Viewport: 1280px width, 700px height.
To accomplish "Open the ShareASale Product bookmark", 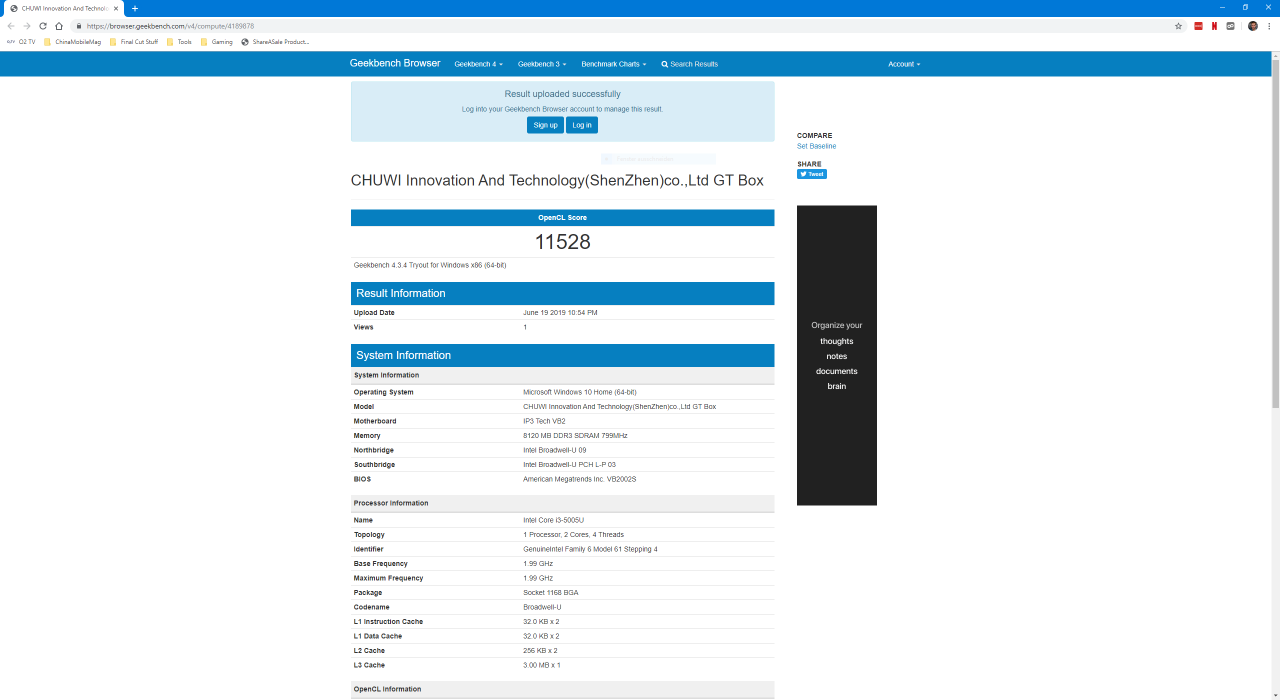I will coord(275,42).
